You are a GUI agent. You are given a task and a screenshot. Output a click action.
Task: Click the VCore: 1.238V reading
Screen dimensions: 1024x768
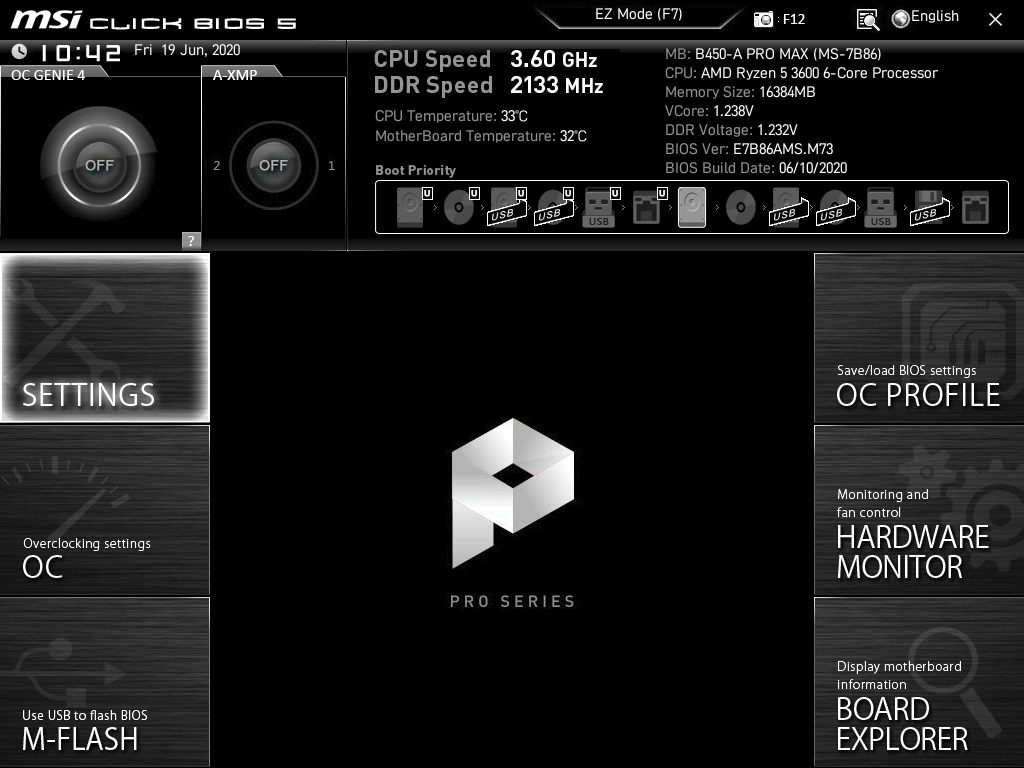tap(709, 111)
